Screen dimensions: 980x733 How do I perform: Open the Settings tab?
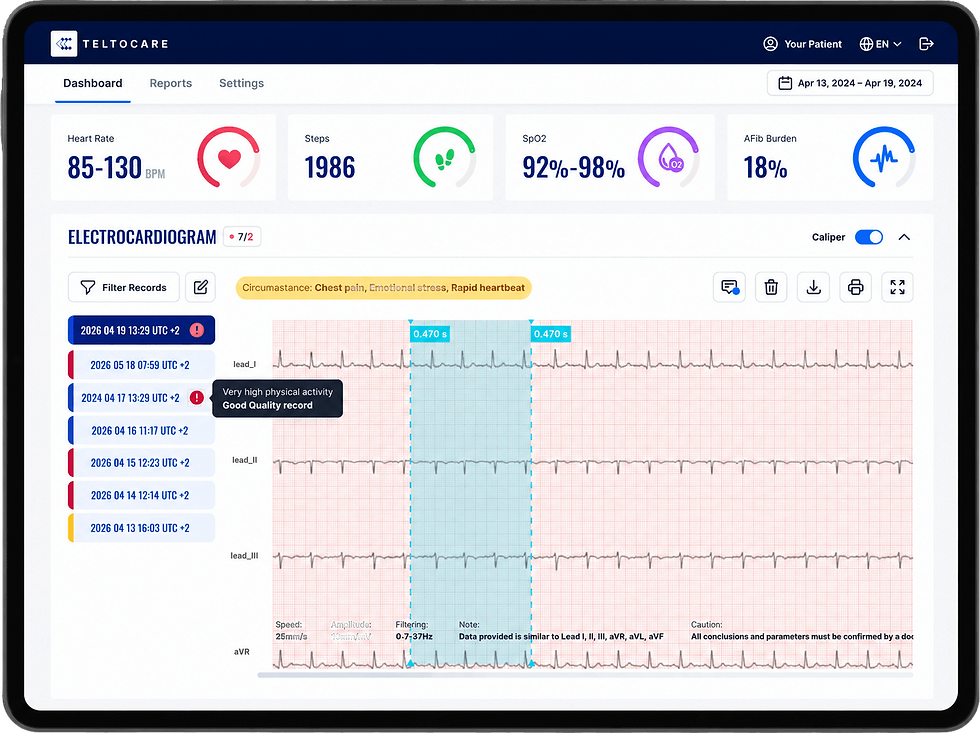(x=241, y=83)
